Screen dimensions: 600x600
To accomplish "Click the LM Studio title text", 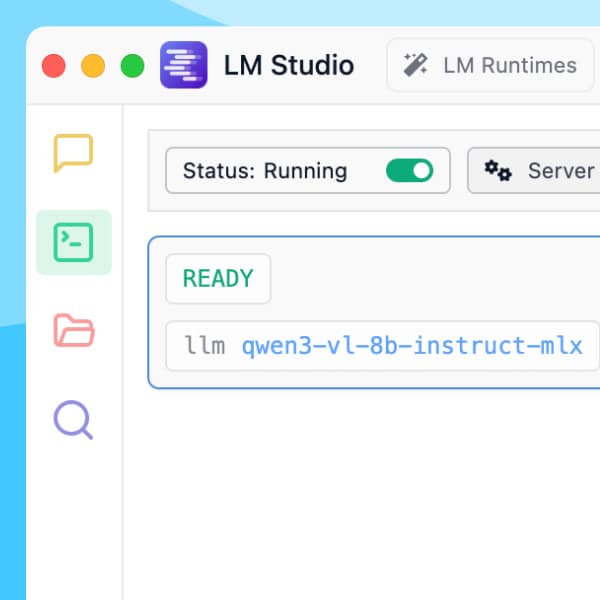I will 289,66.
